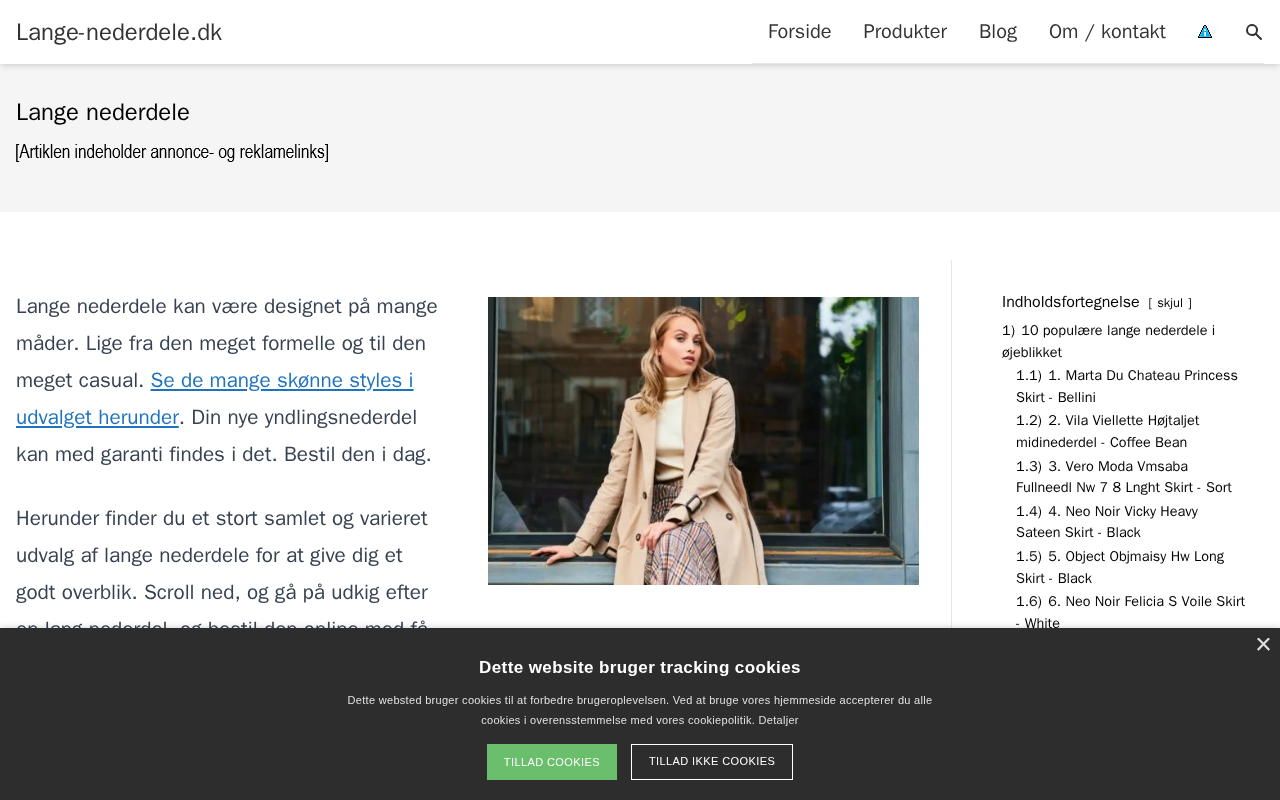Open the Produkter menu item
The image size is (1280, 800).
pos(904,32)
